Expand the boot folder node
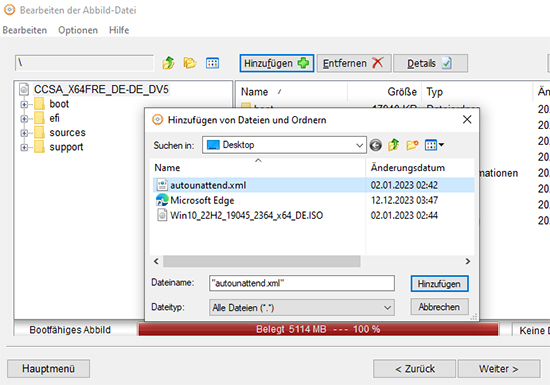This screenshot has width=550, height=385. coord(24,104)
